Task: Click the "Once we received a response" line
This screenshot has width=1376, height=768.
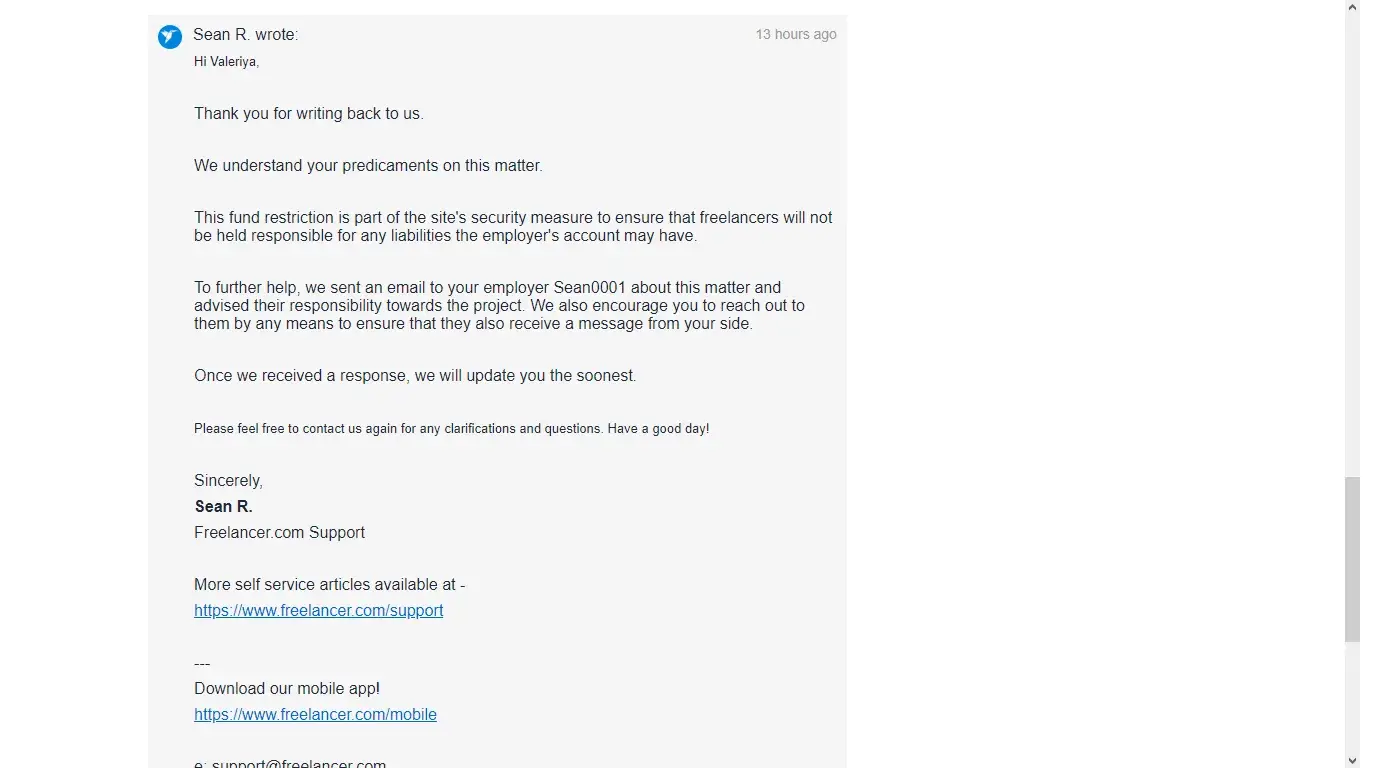Action: [414, 376]
